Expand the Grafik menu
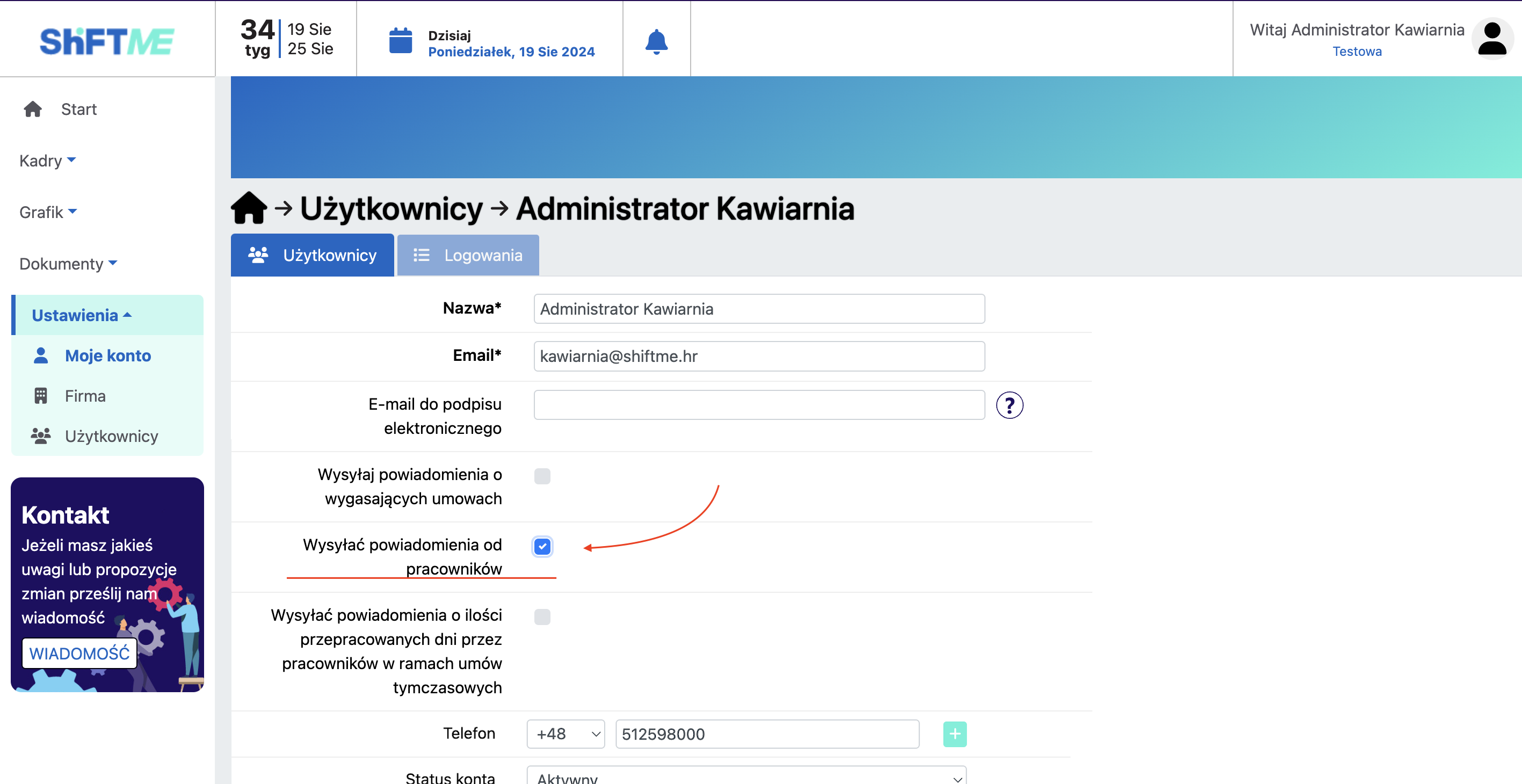Image resolution: width=1522 pixels, height=784 pixels. point(48,212)
